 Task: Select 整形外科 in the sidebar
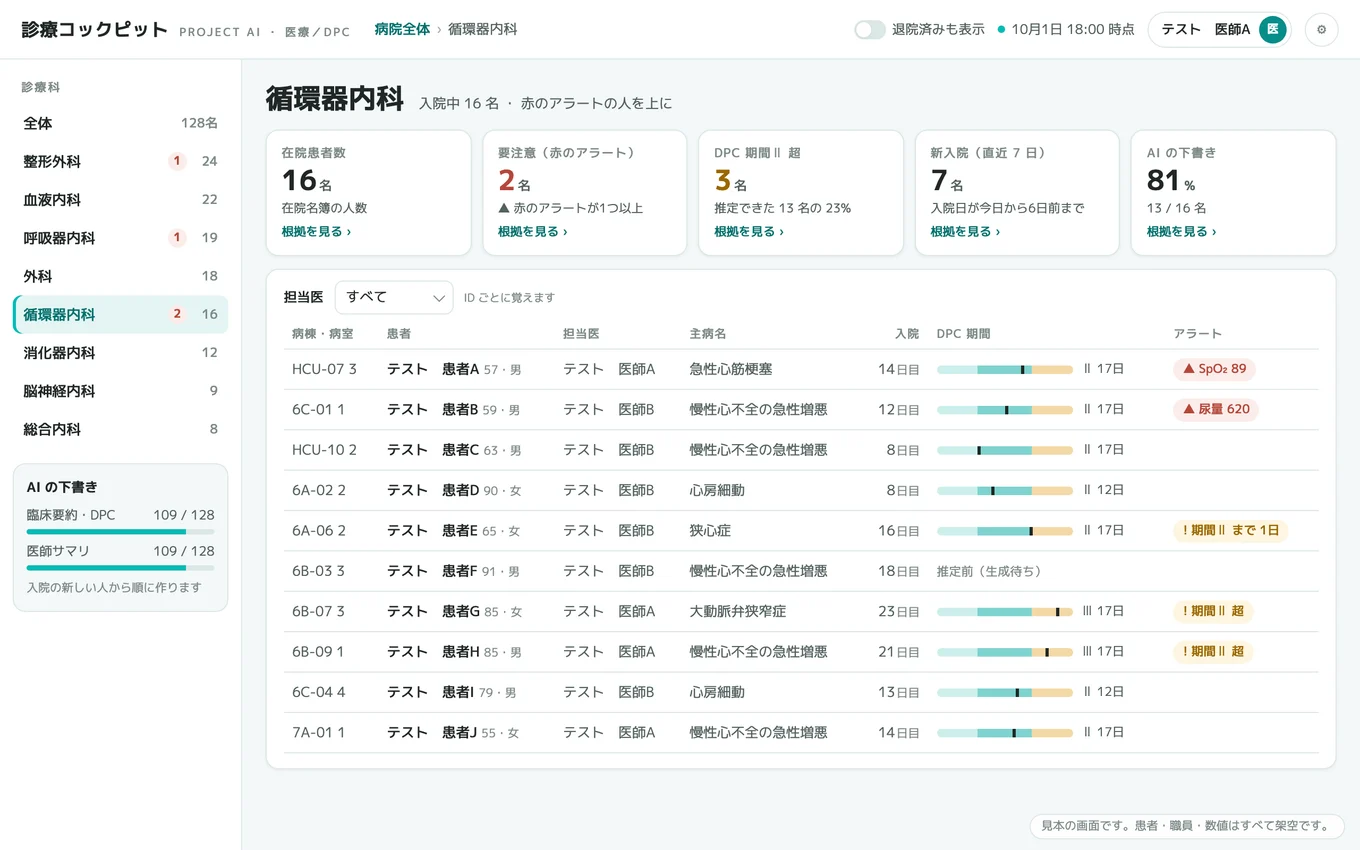(x=120, y=161)
